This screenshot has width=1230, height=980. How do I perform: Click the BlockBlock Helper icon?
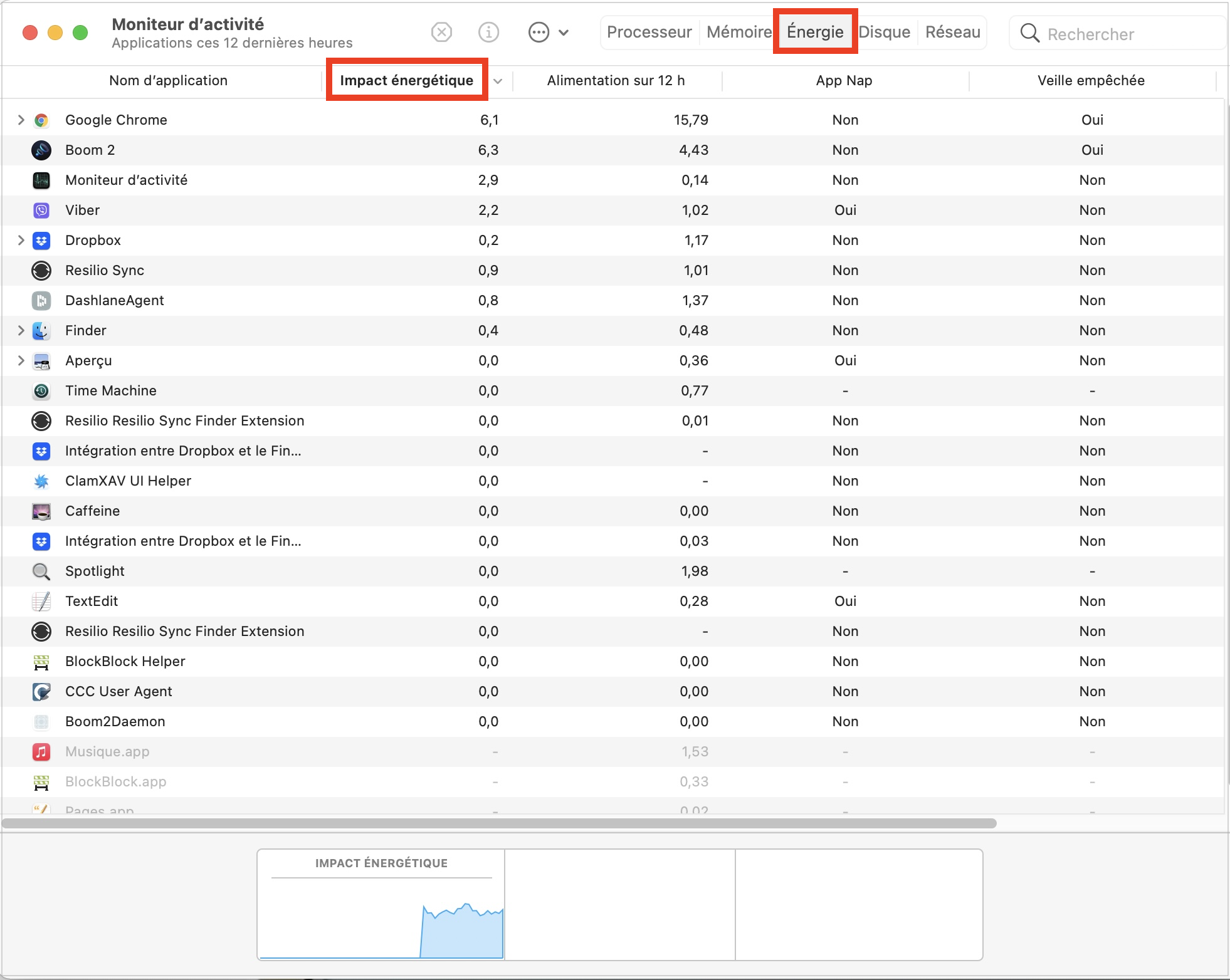tap(41, 662)
